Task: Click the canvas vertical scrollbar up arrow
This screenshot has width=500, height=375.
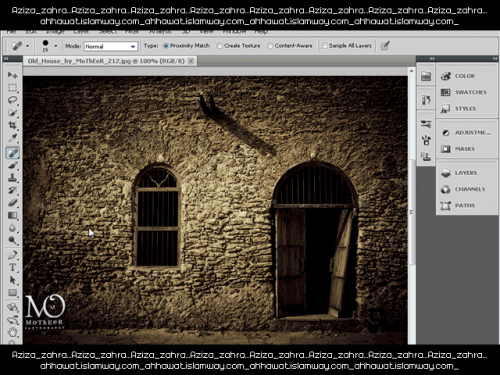Action: pos(411,71)
